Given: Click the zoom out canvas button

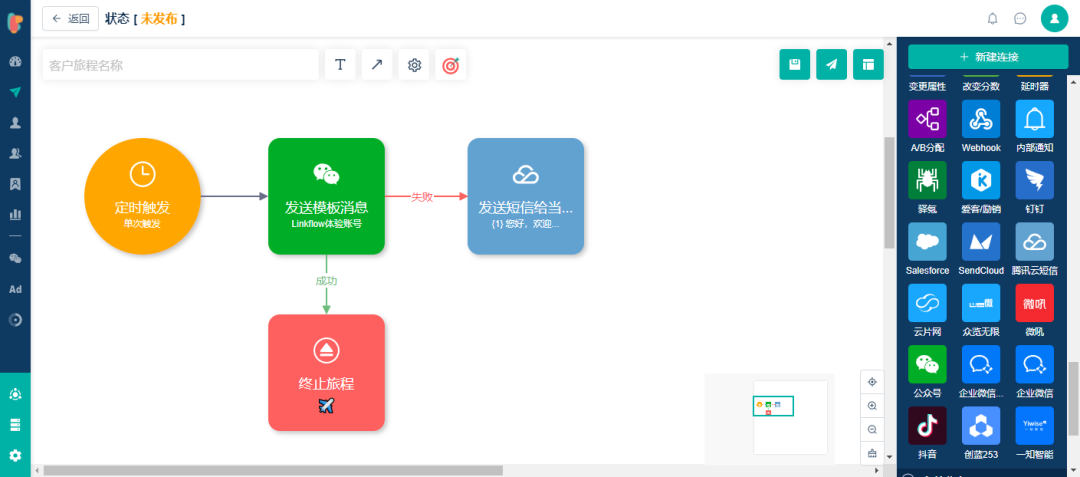Looking at the screenshot, I should 872,430.
